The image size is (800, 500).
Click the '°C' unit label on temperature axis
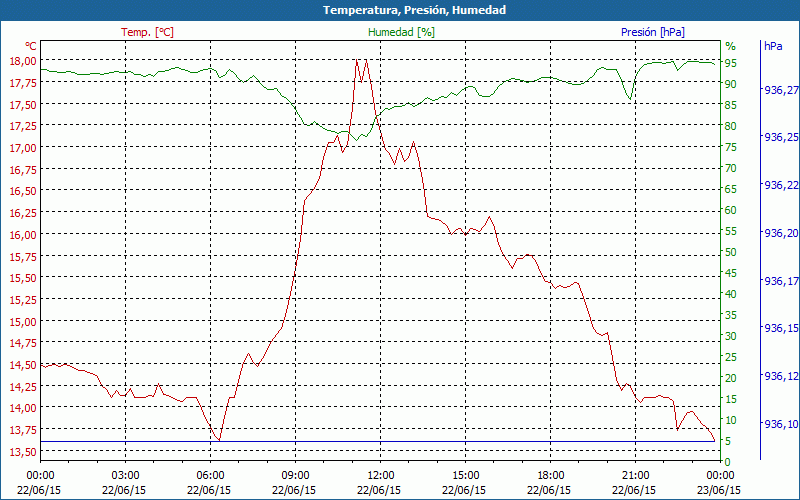[31, 46]
